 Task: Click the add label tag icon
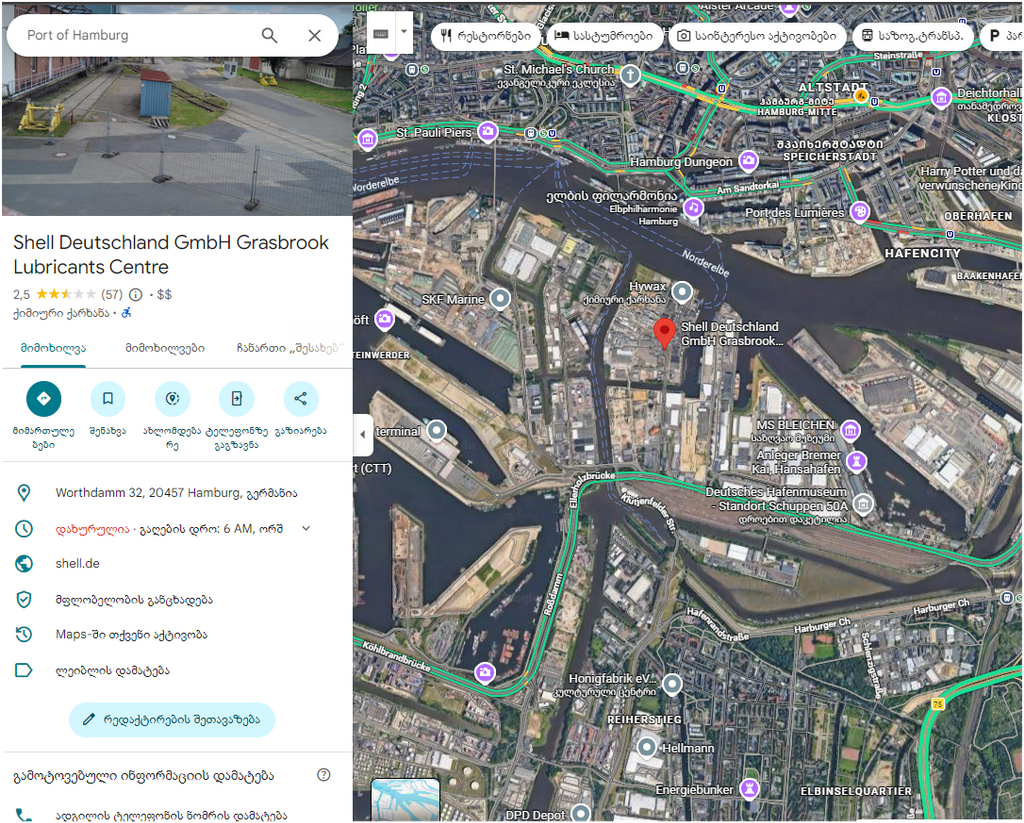click(x=24, y=670)
